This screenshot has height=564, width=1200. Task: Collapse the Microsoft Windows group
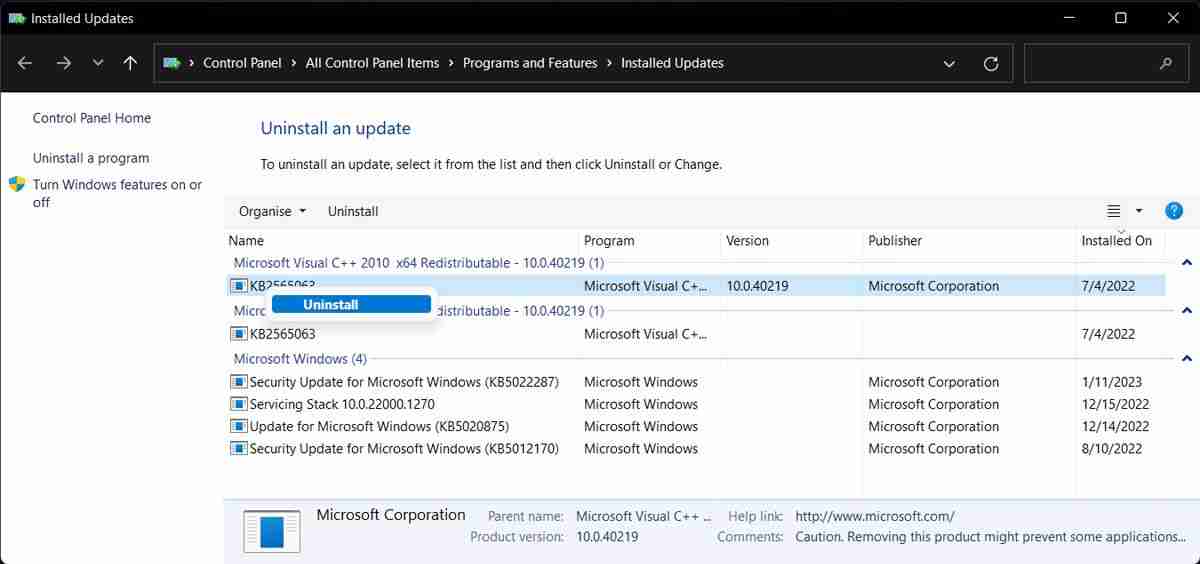[x=1186, y=359]
